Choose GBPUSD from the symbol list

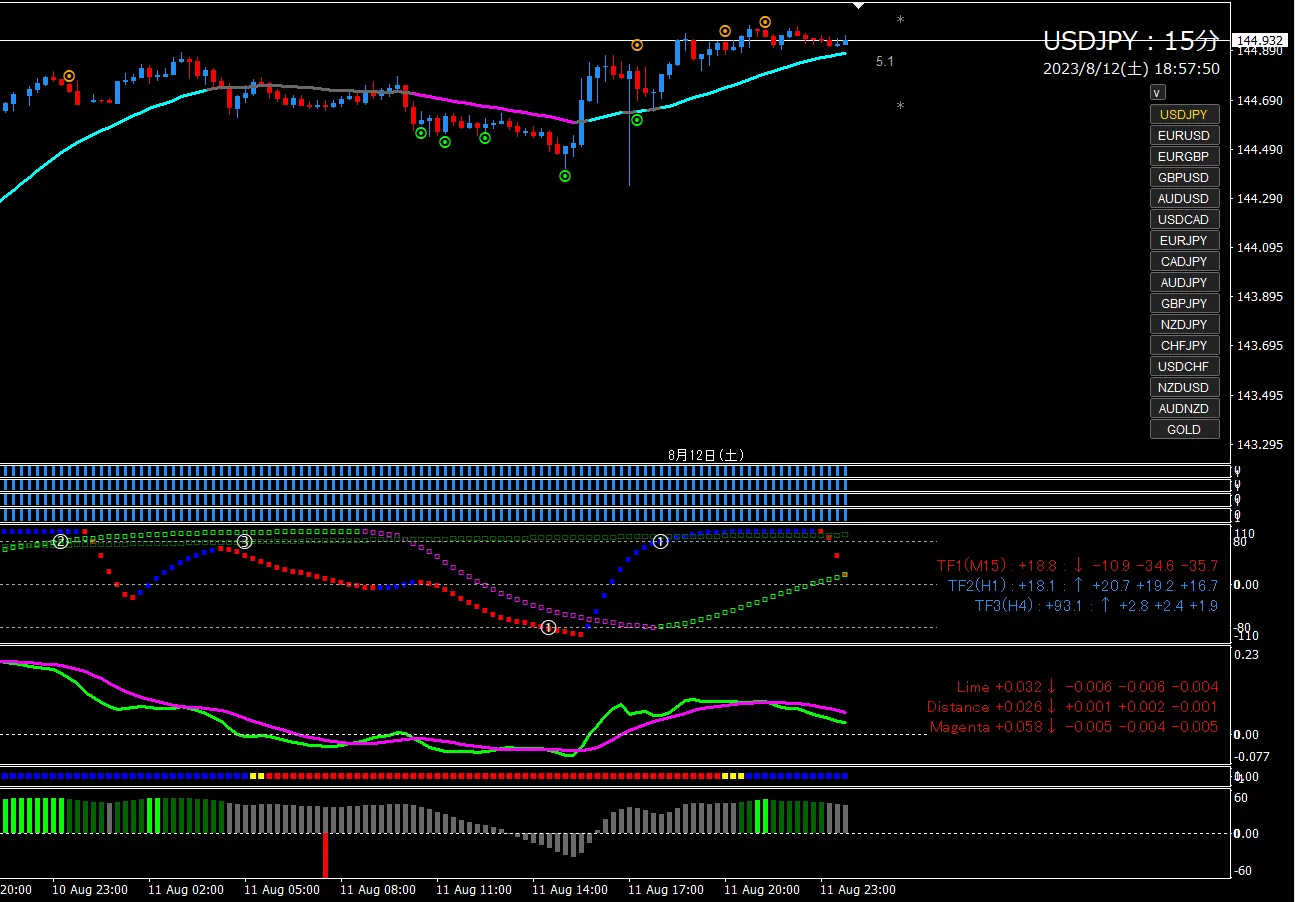coord(1184,178)
